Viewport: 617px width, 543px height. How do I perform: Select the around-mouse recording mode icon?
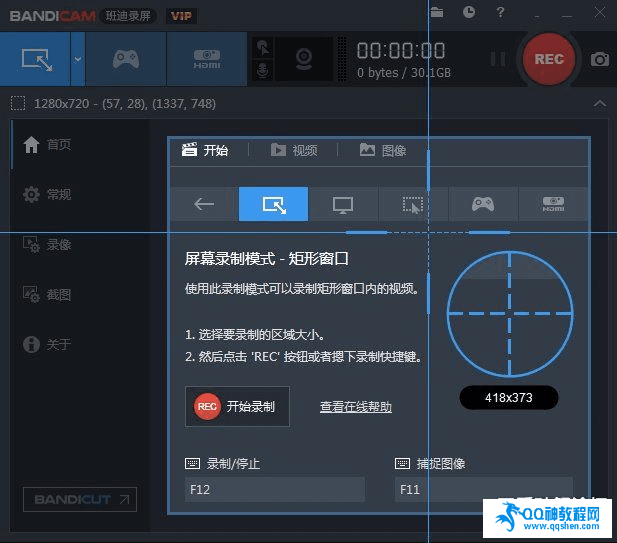413,204
